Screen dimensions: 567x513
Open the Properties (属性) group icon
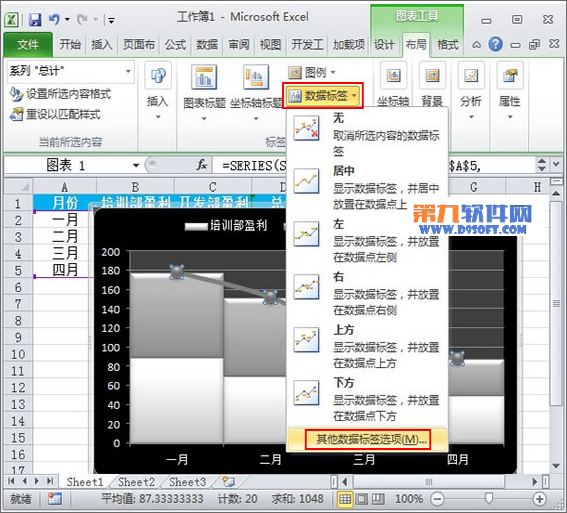click(510, 75)
